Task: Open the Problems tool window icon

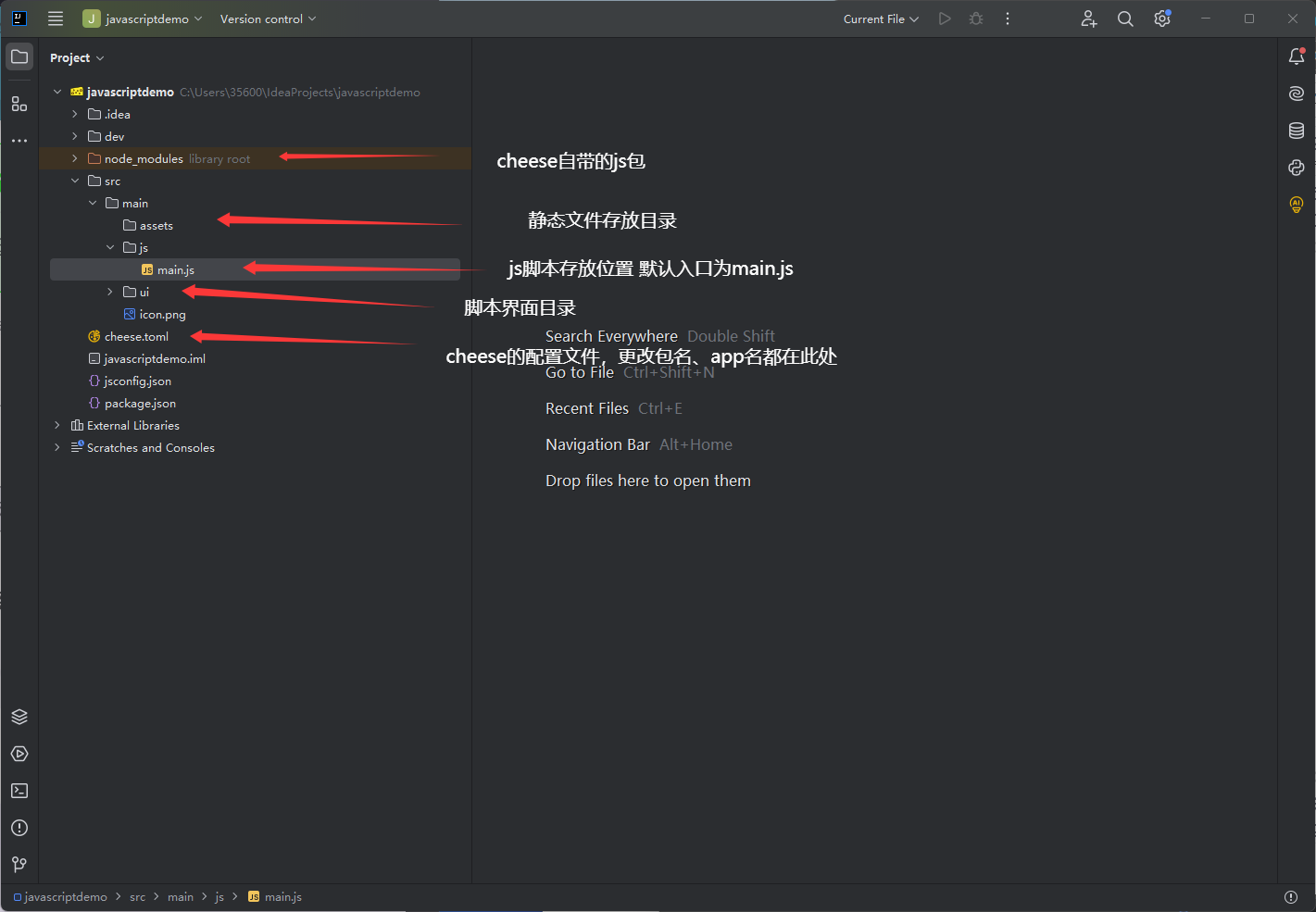Action: click(x=19, y=828)
